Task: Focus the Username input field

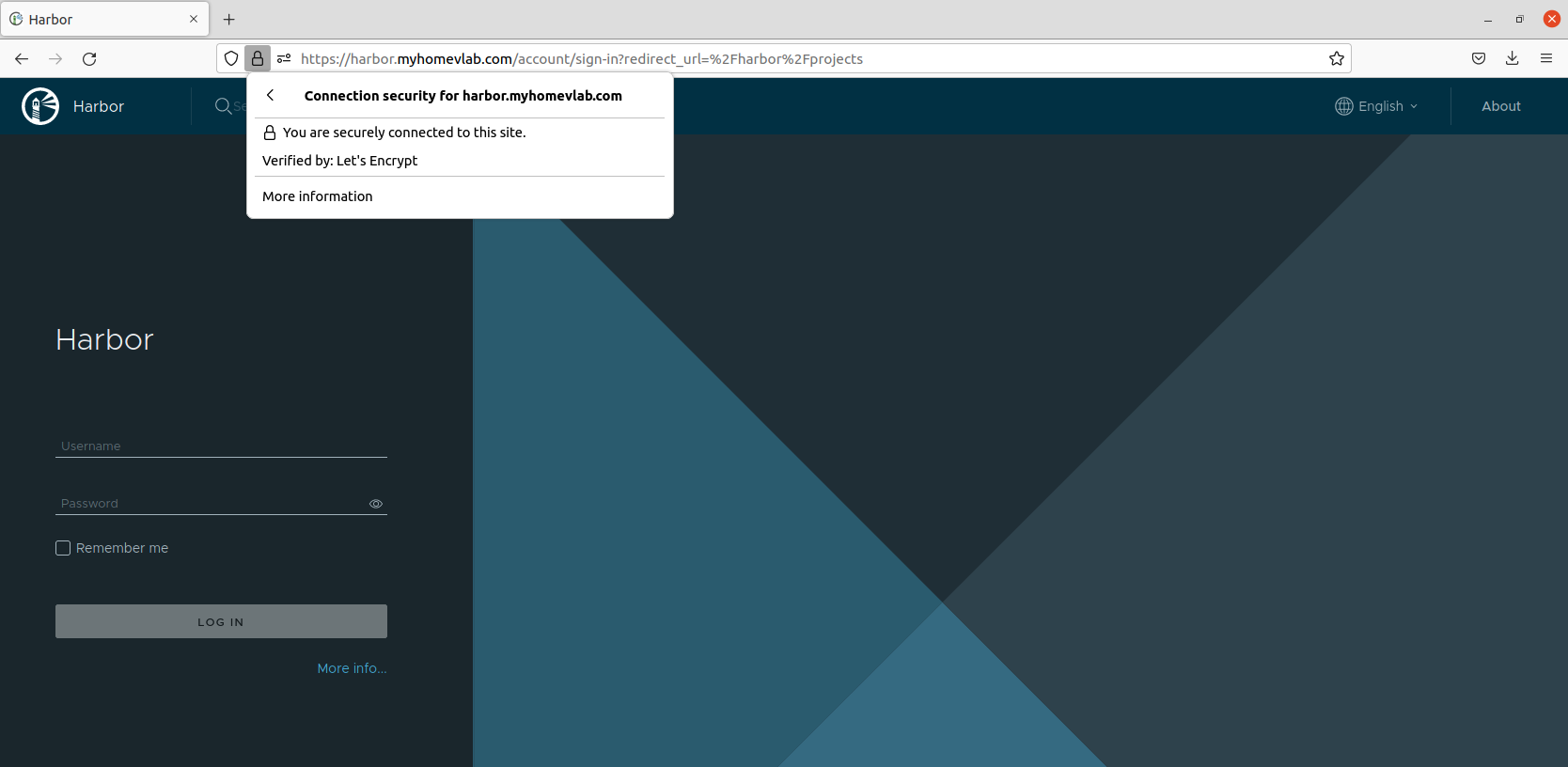Action: [221, 446]
